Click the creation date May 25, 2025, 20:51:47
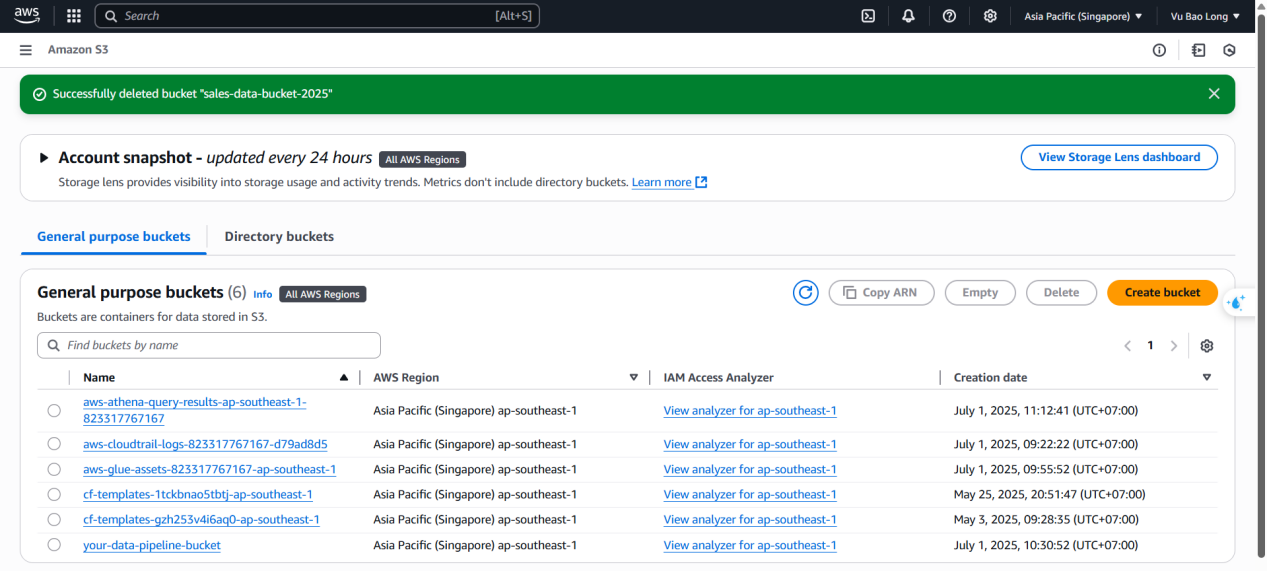 1049,494
